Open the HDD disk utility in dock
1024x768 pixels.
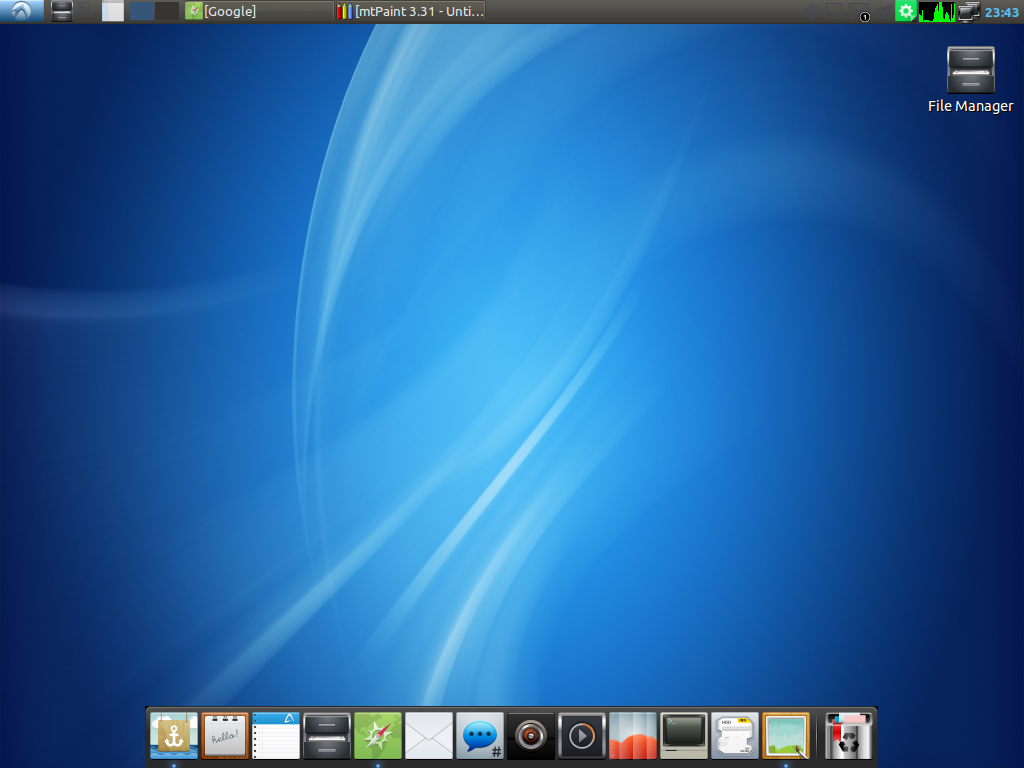(735, 736)
